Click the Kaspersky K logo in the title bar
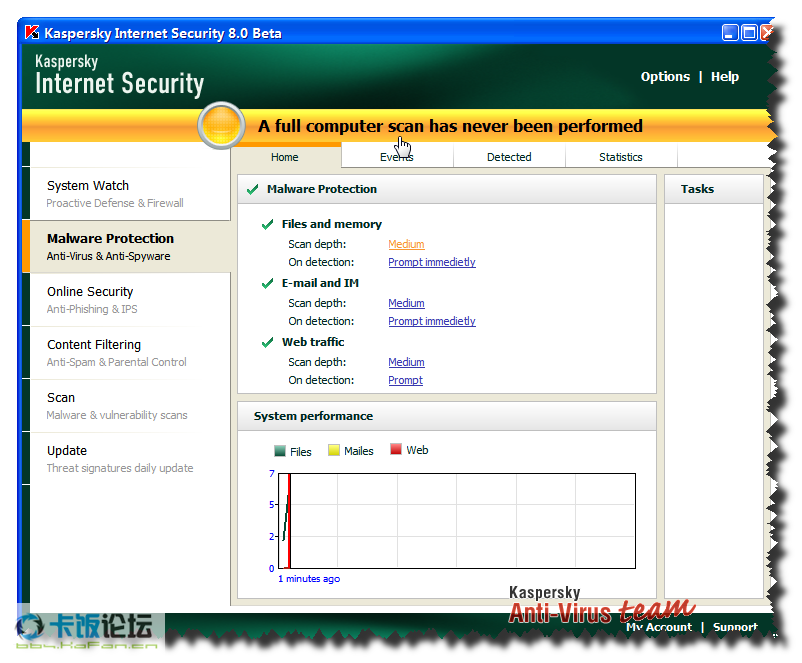This screenshot has width=802, height=663. click(32, 33)
